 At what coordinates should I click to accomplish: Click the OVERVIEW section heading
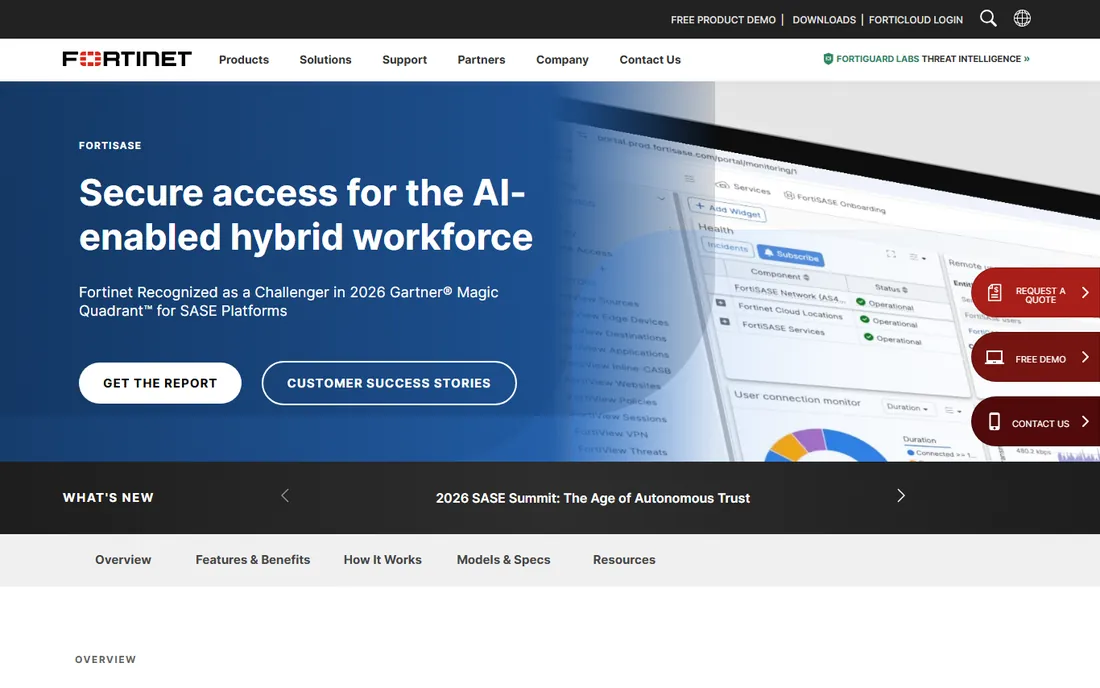click(x=105, y=659)
